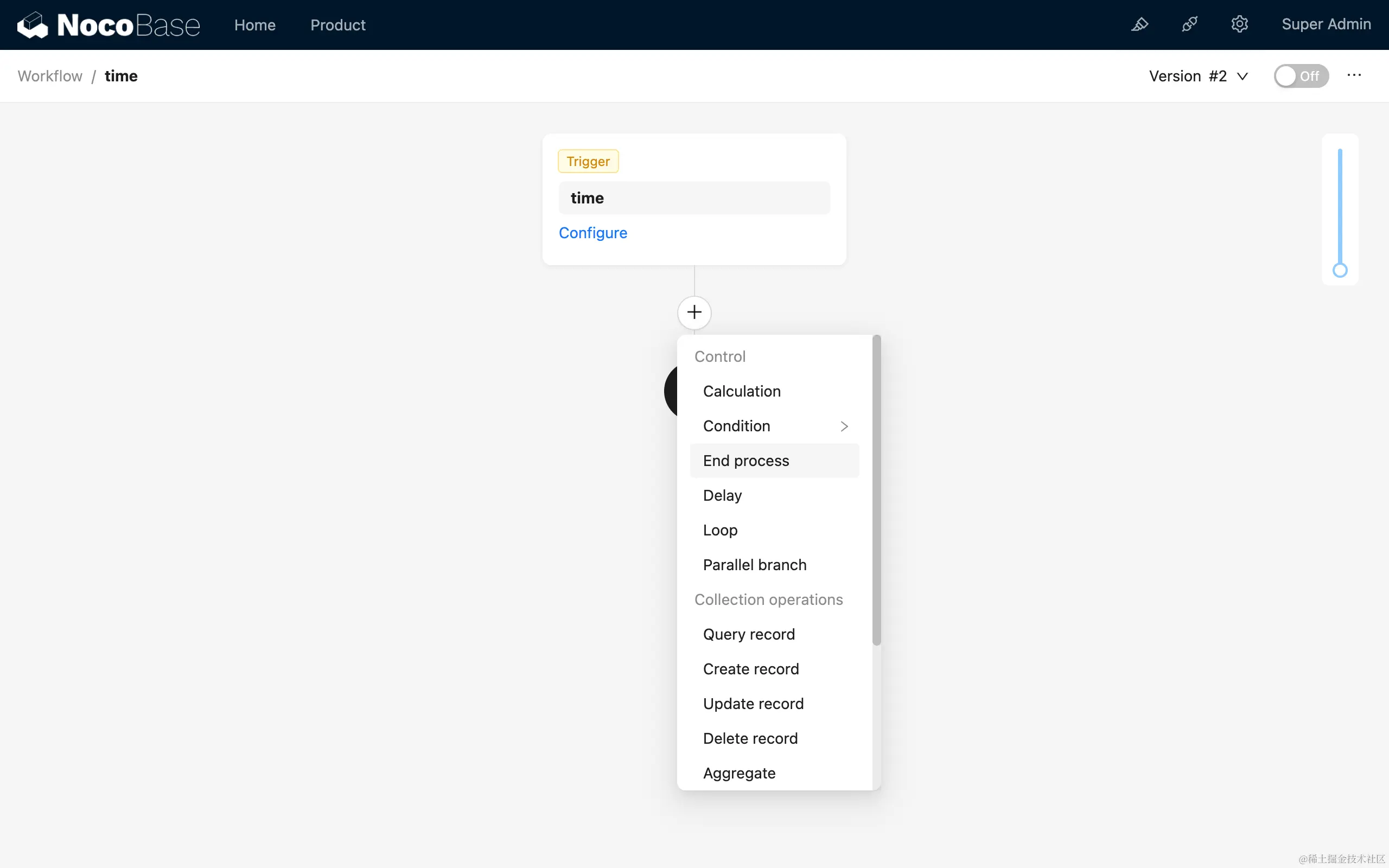The image size is (1389, 868).
Task: Go to Workflow breadcrumb link
Action: (50, 76)
